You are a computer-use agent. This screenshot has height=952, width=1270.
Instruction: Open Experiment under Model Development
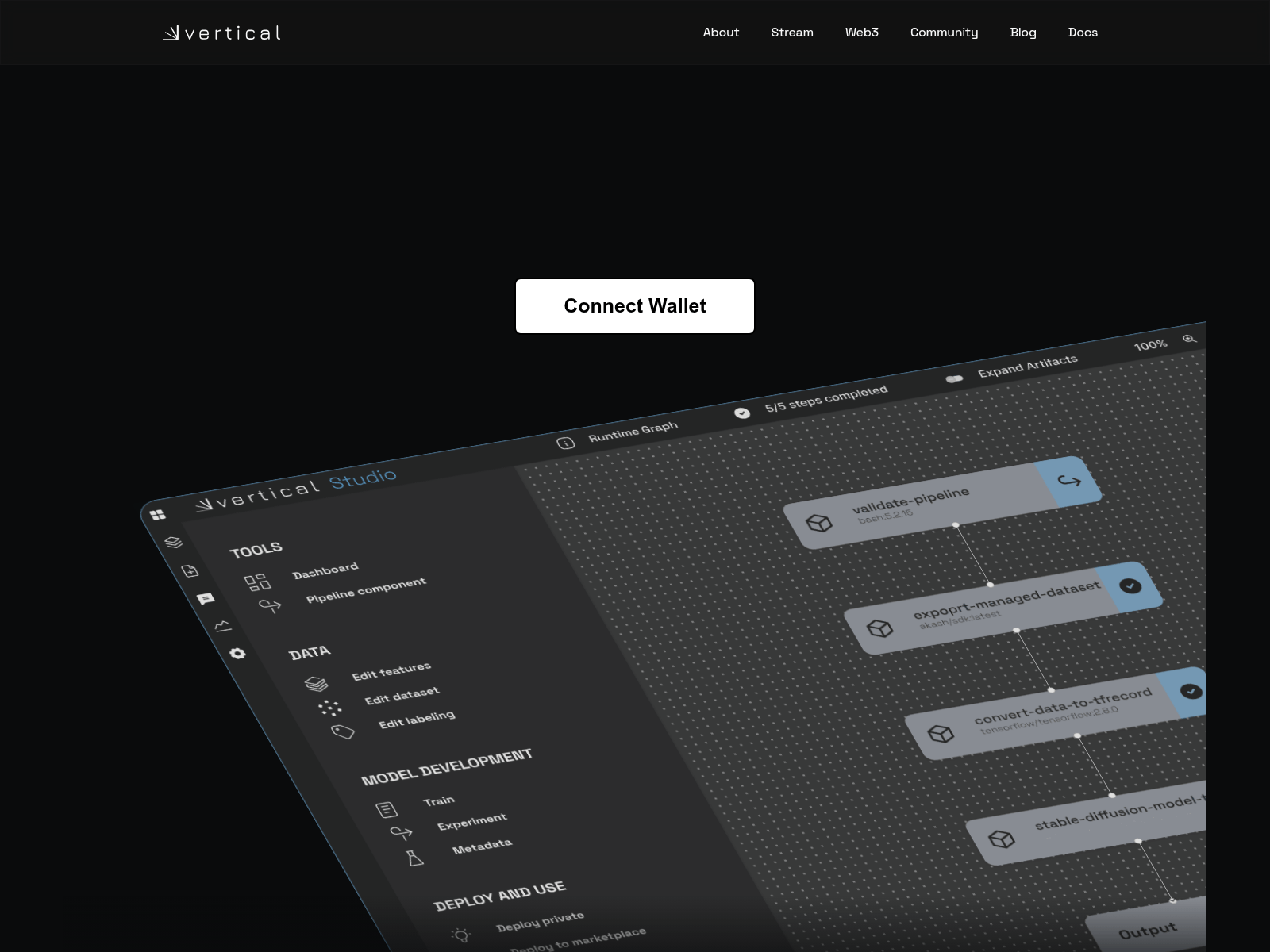471,822
